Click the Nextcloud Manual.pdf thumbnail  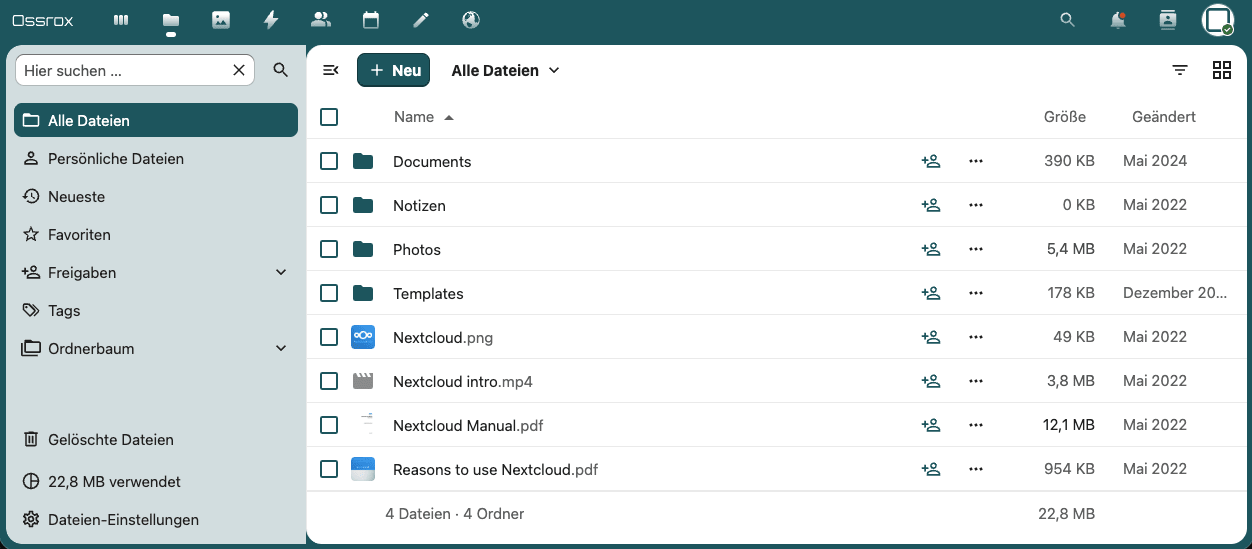(363, 425)
